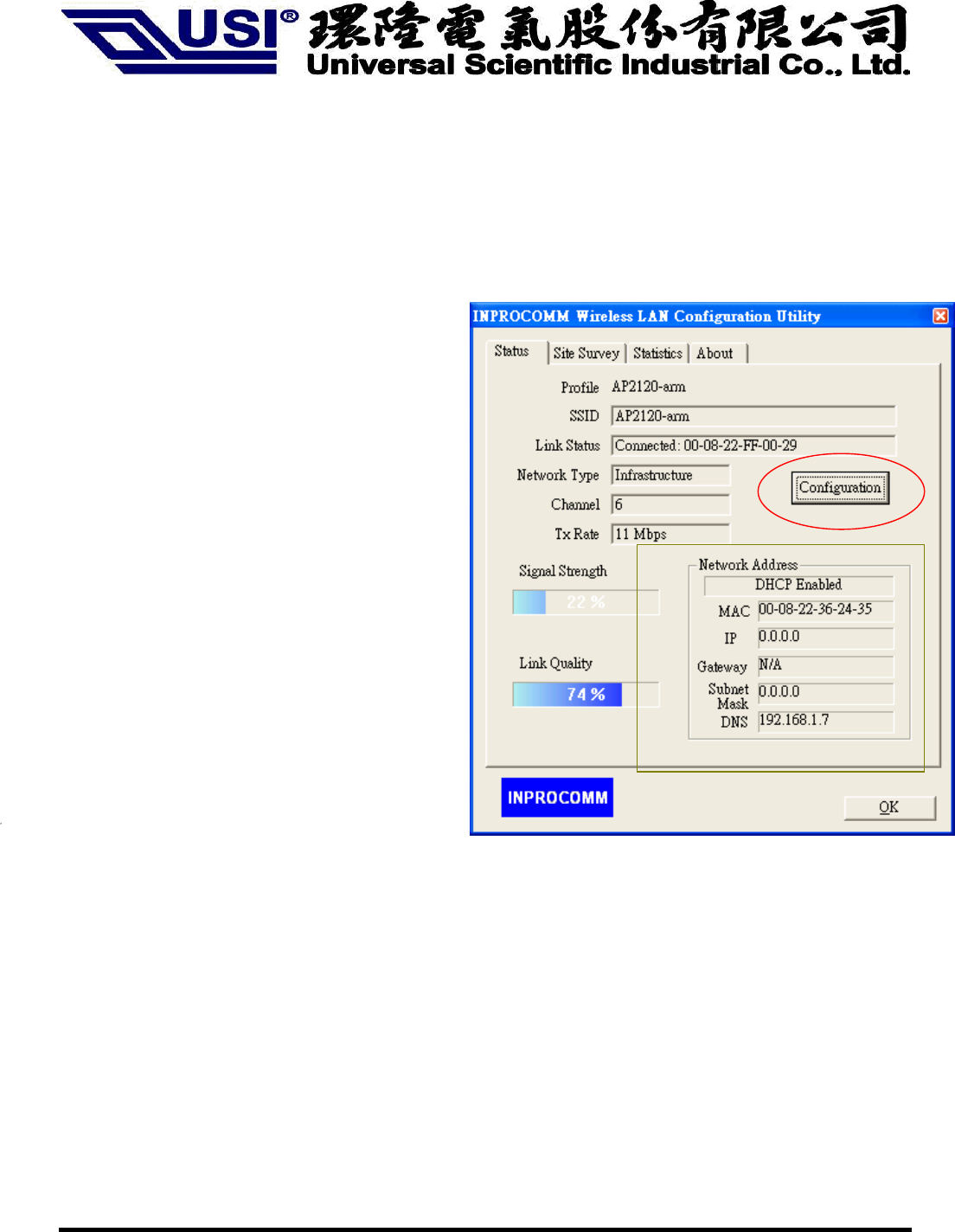Click the USI company logo
Screen dimensions: 955x1232
[180, 42]
